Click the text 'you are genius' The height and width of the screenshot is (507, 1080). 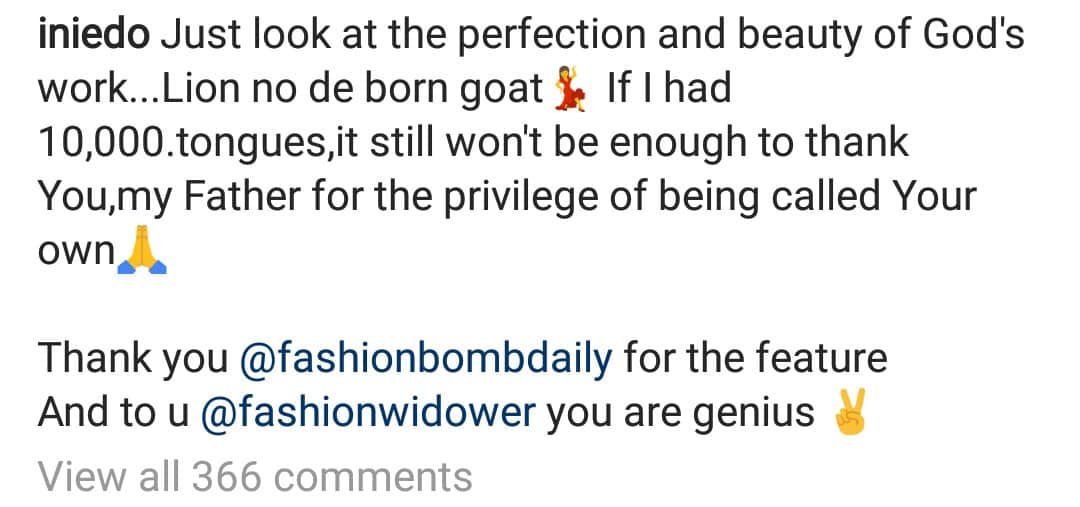tap(680, 413)
